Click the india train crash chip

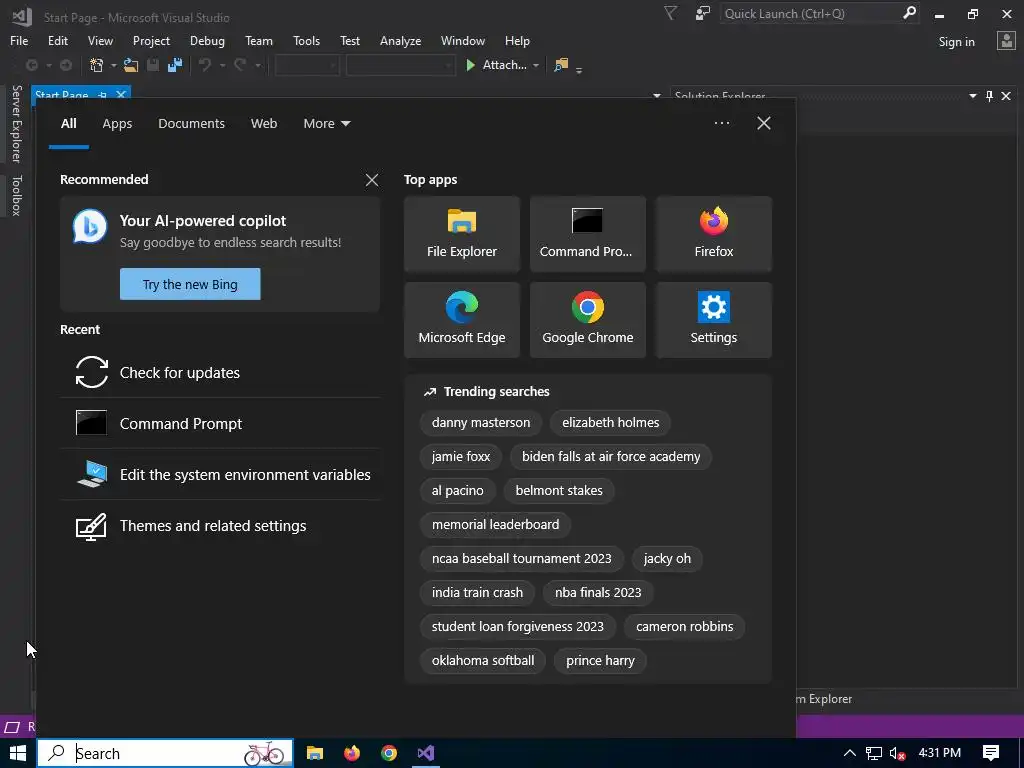(477, 592)
